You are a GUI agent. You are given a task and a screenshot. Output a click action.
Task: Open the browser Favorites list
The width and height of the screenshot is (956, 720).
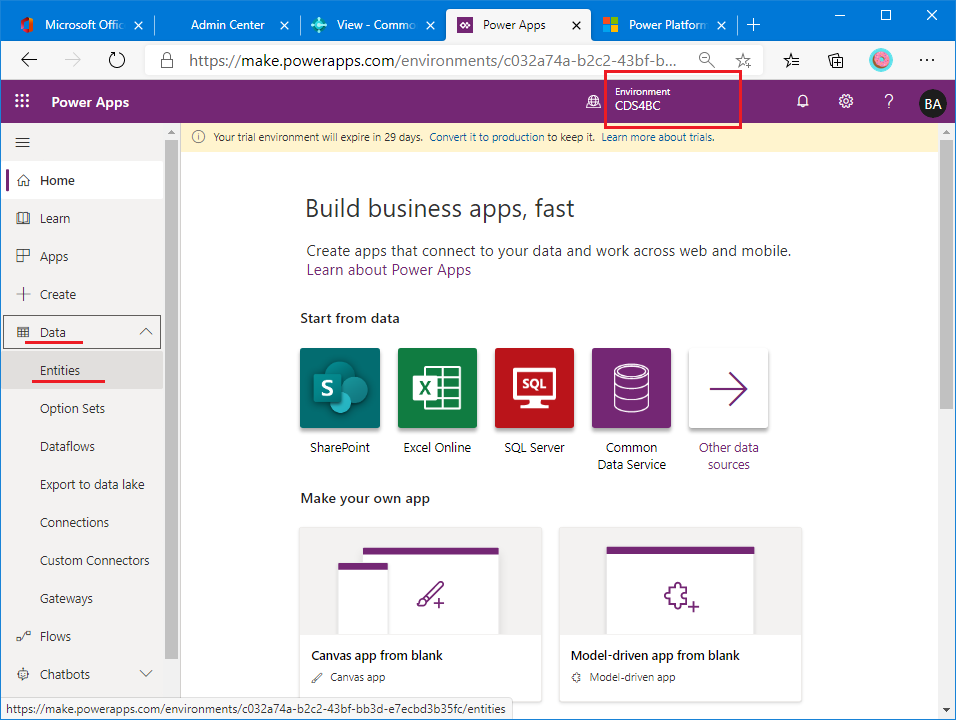click(791, 60)
